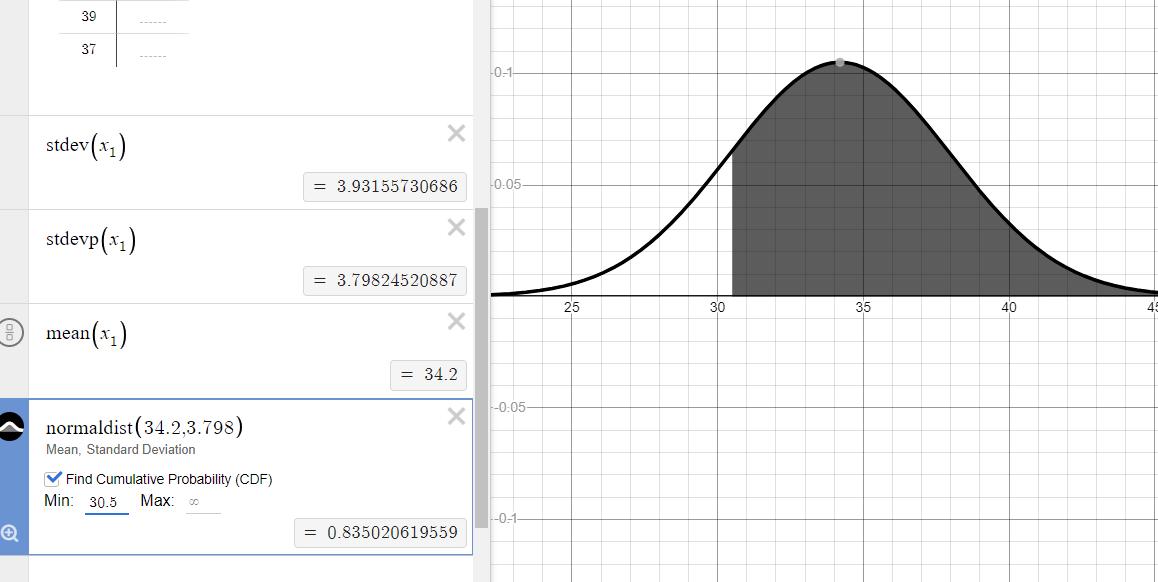Click the mean result value 34.2
This screenshot has width=1158, height=582.
click(x=429, y=375)
